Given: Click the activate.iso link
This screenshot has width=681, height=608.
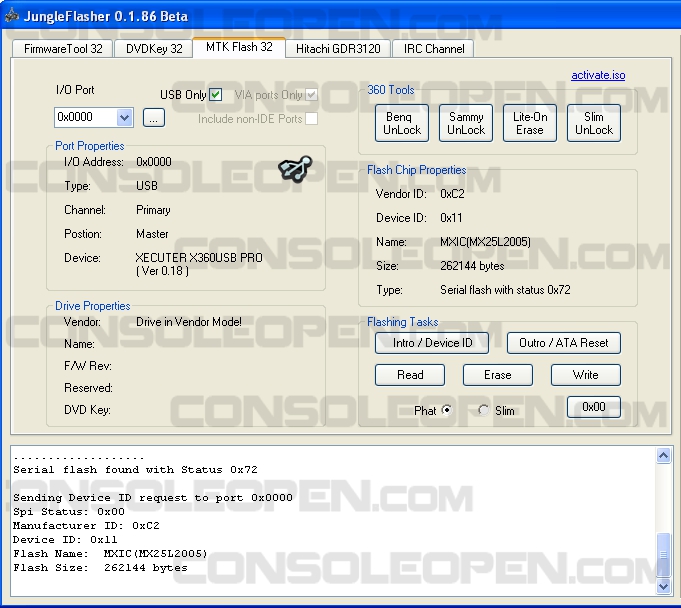Looking at the screenshot, I should click(x=598, y=75).
